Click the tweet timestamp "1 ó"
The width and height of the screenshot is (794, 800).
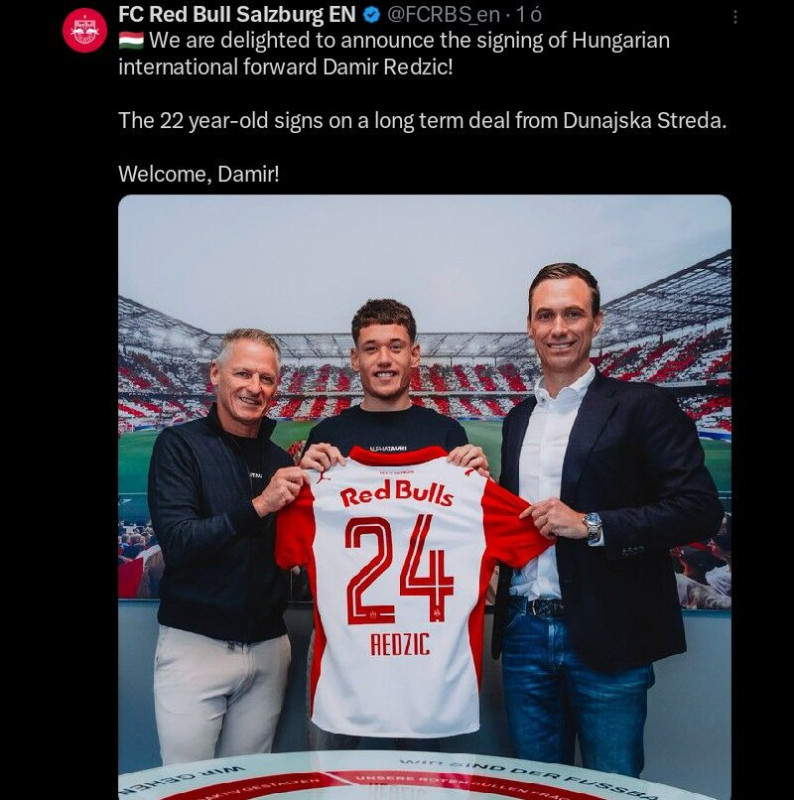(x=529, y=15)
